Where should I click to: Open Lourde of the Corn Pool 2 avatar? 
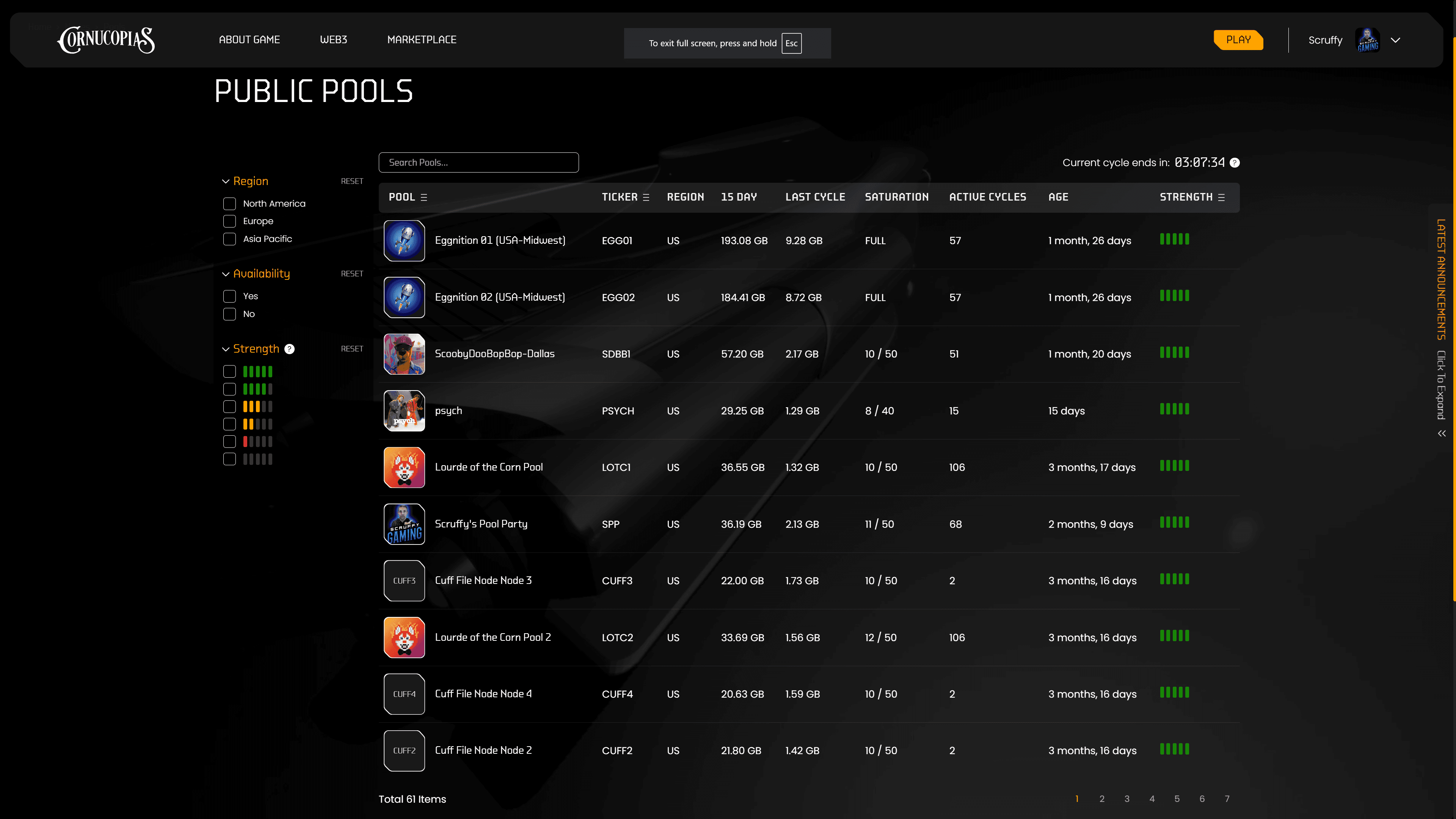coord(404,637)
